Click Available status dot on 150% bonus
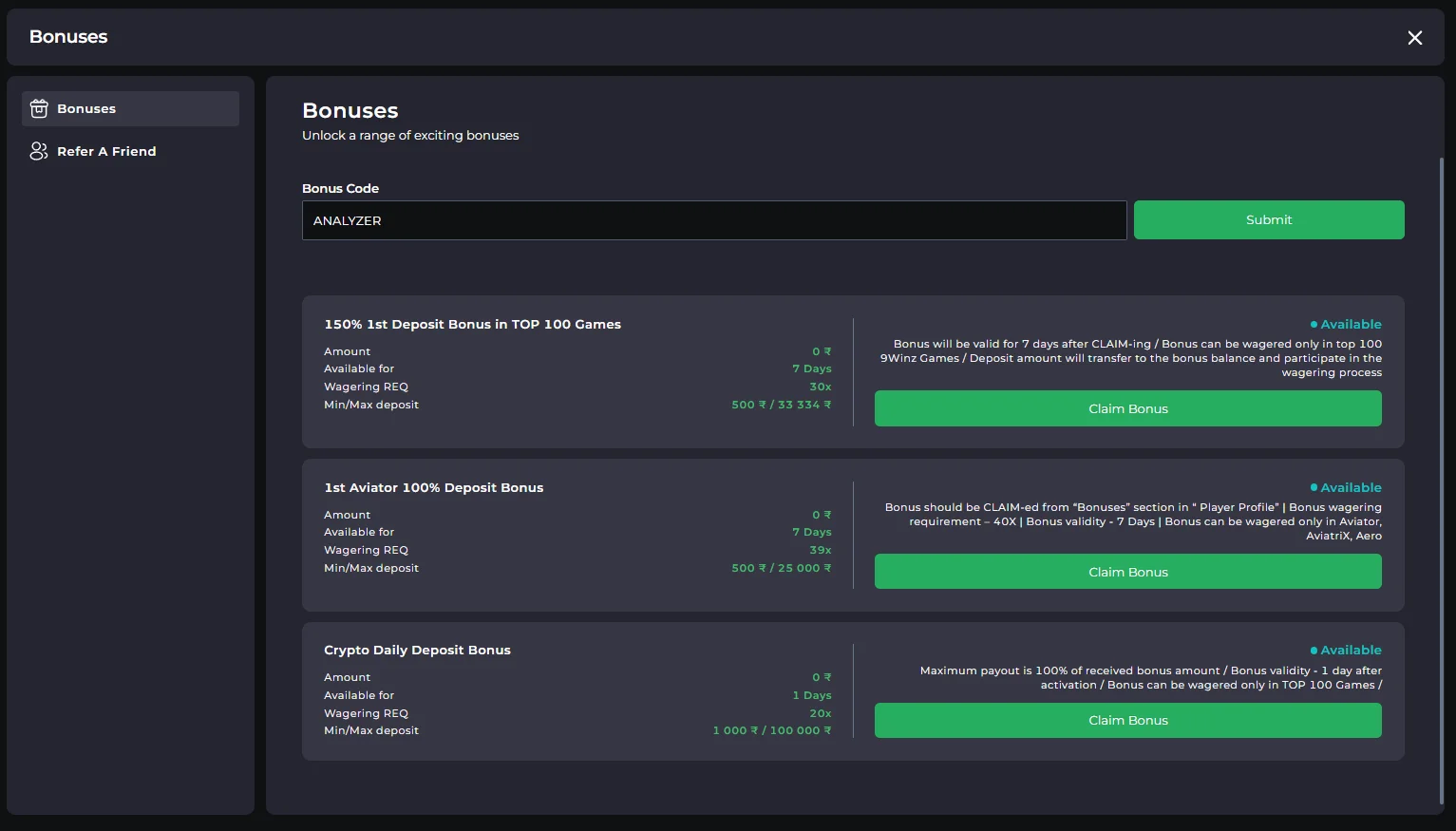The image size is (1456, 831). click(x=1314, y=325)
